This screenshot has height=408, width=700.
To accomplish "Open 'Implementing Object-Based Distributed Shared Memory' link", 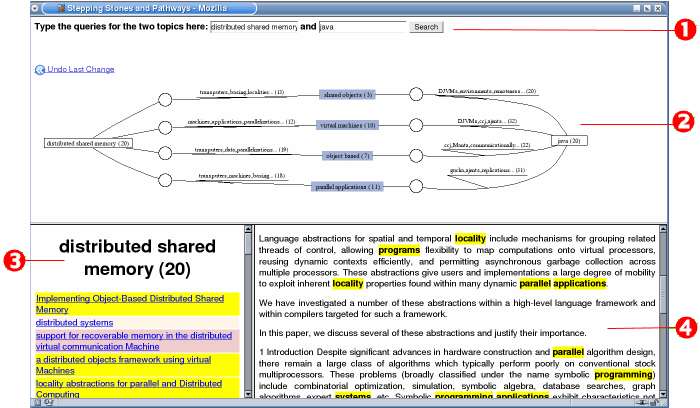I will coord(129,304).
